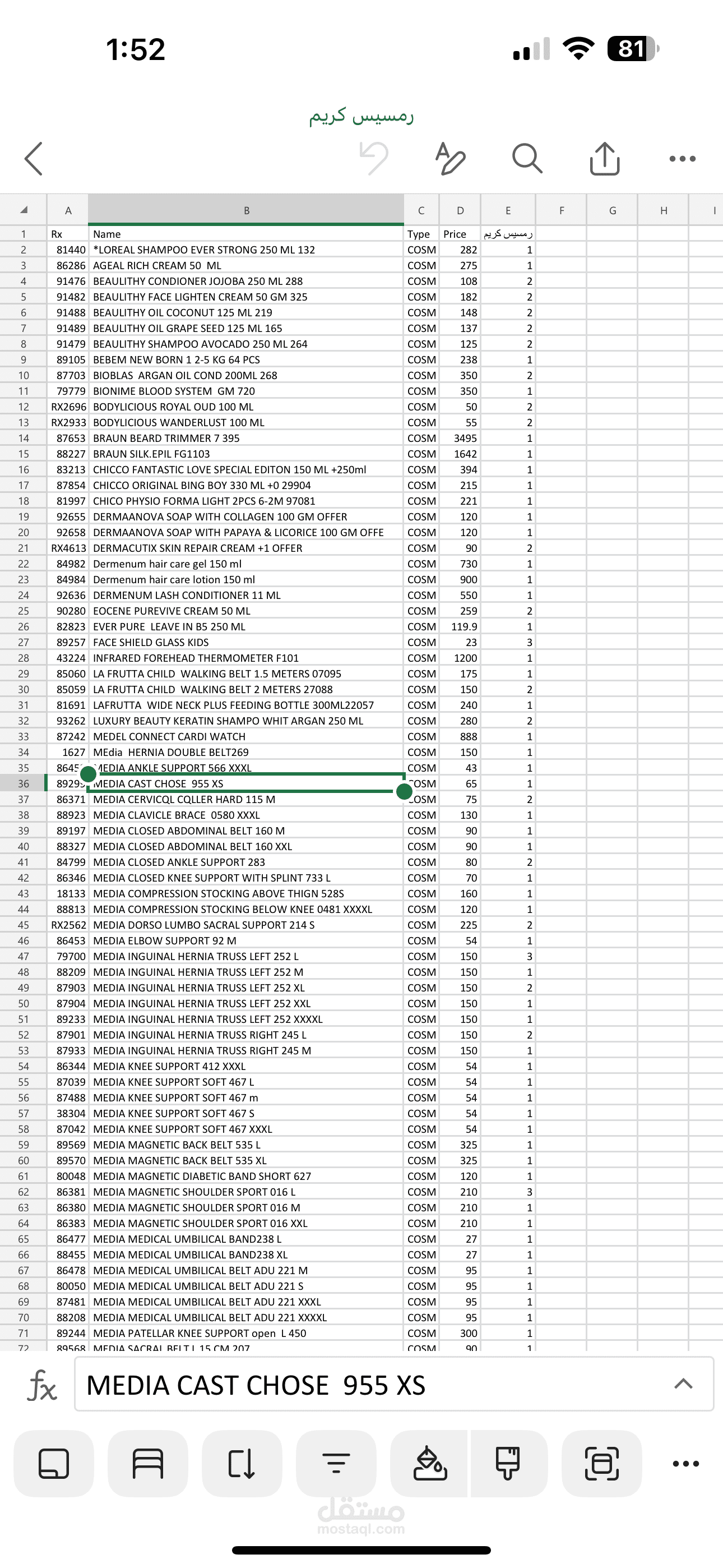Select cell 'MEDIA MAGNETIC DIABETIC BAND SHORT 627'
Viewport: 723px width, 1568px height.
[247, 1176]
